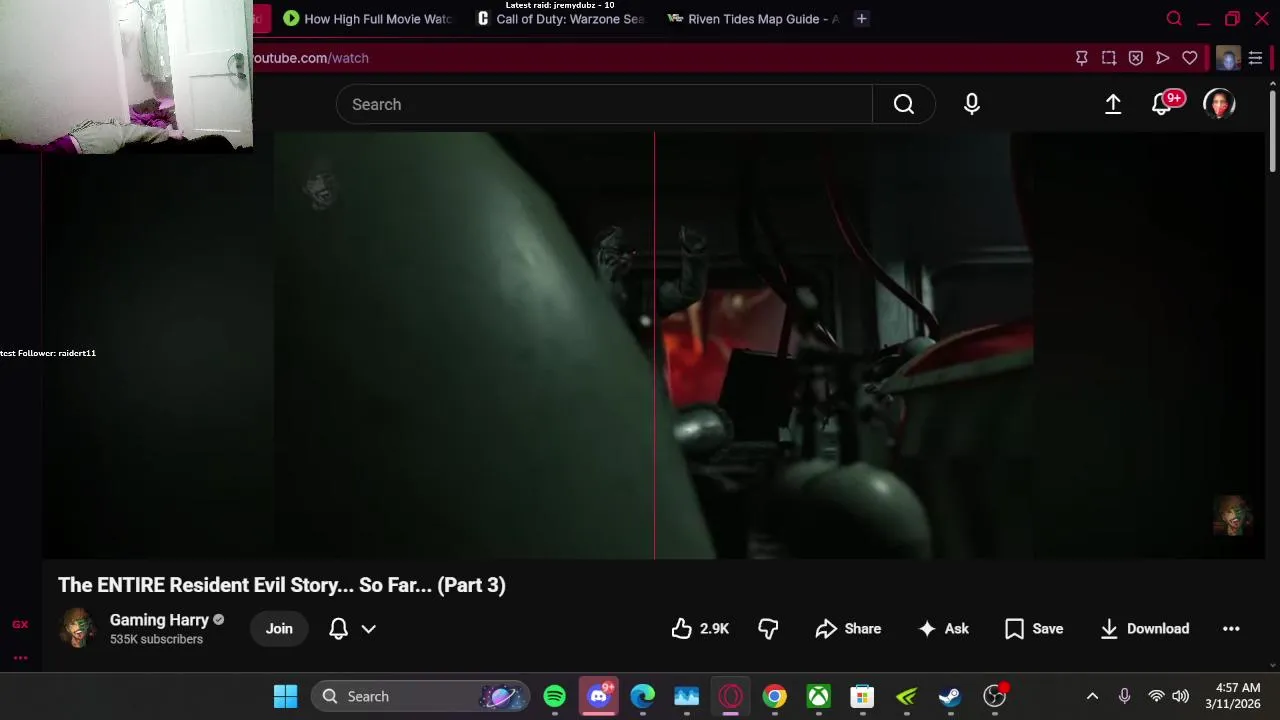This screenshot has width=1280, height=720.
Task: Open Gaming Harry channel avatar
Action: (x=77, y=628)
